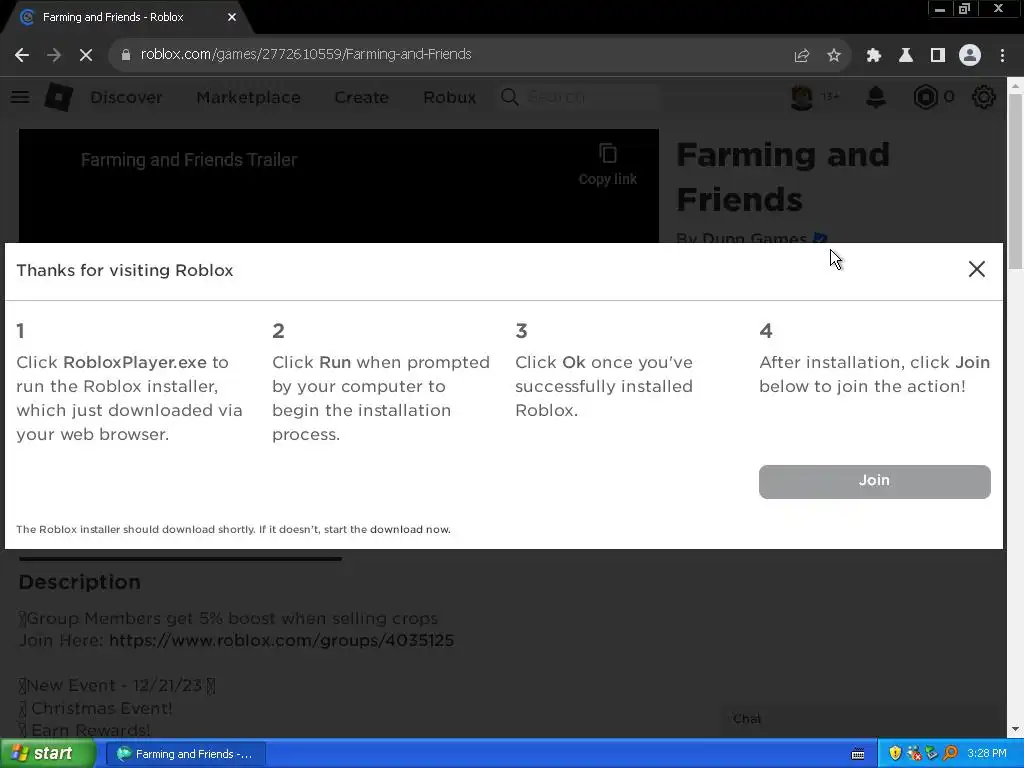This screenshot has height=768, width=1024.
Task: Toggle the browser side panel icon
Action: (938, 55)
